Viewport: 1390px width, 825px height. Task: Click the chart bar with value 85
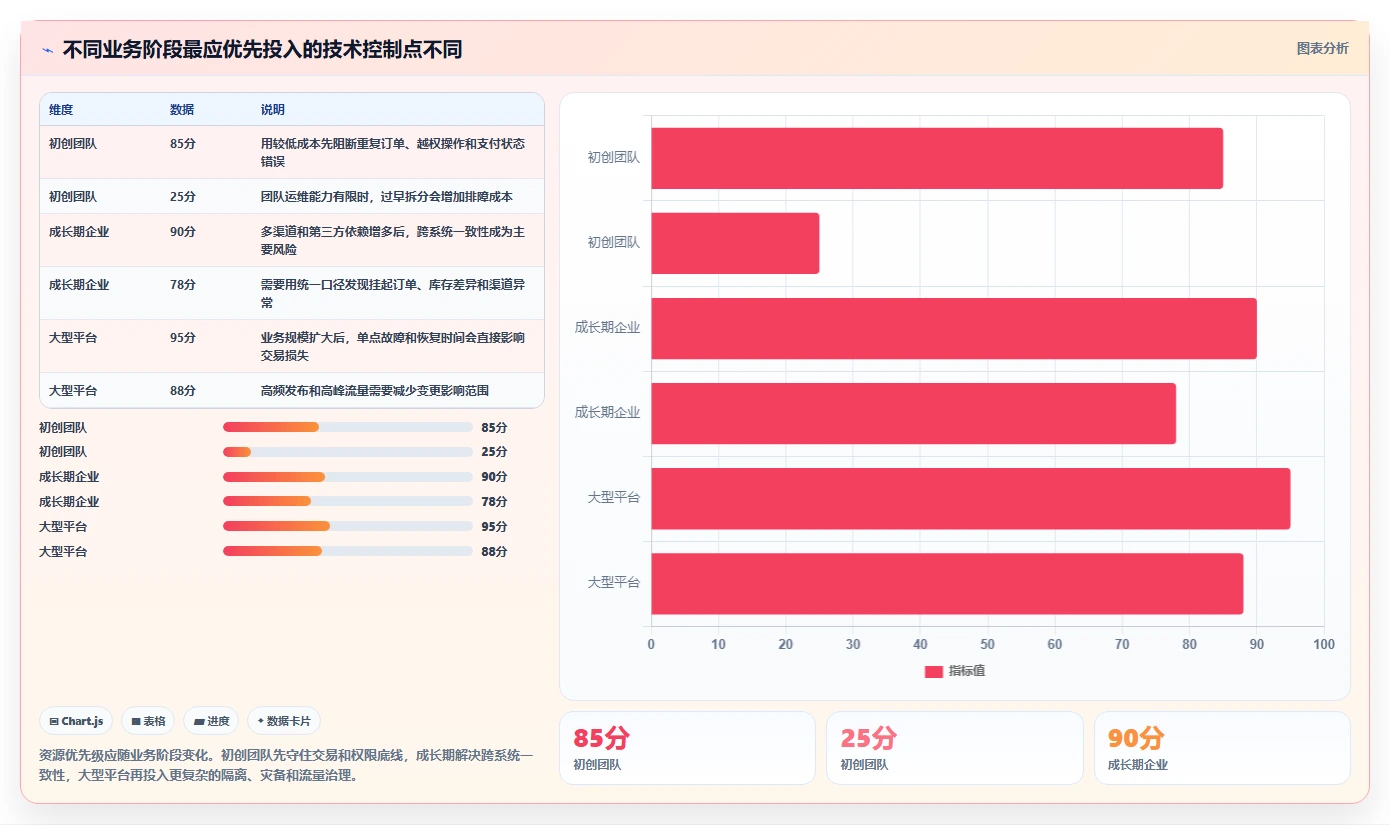pos(937,158)
